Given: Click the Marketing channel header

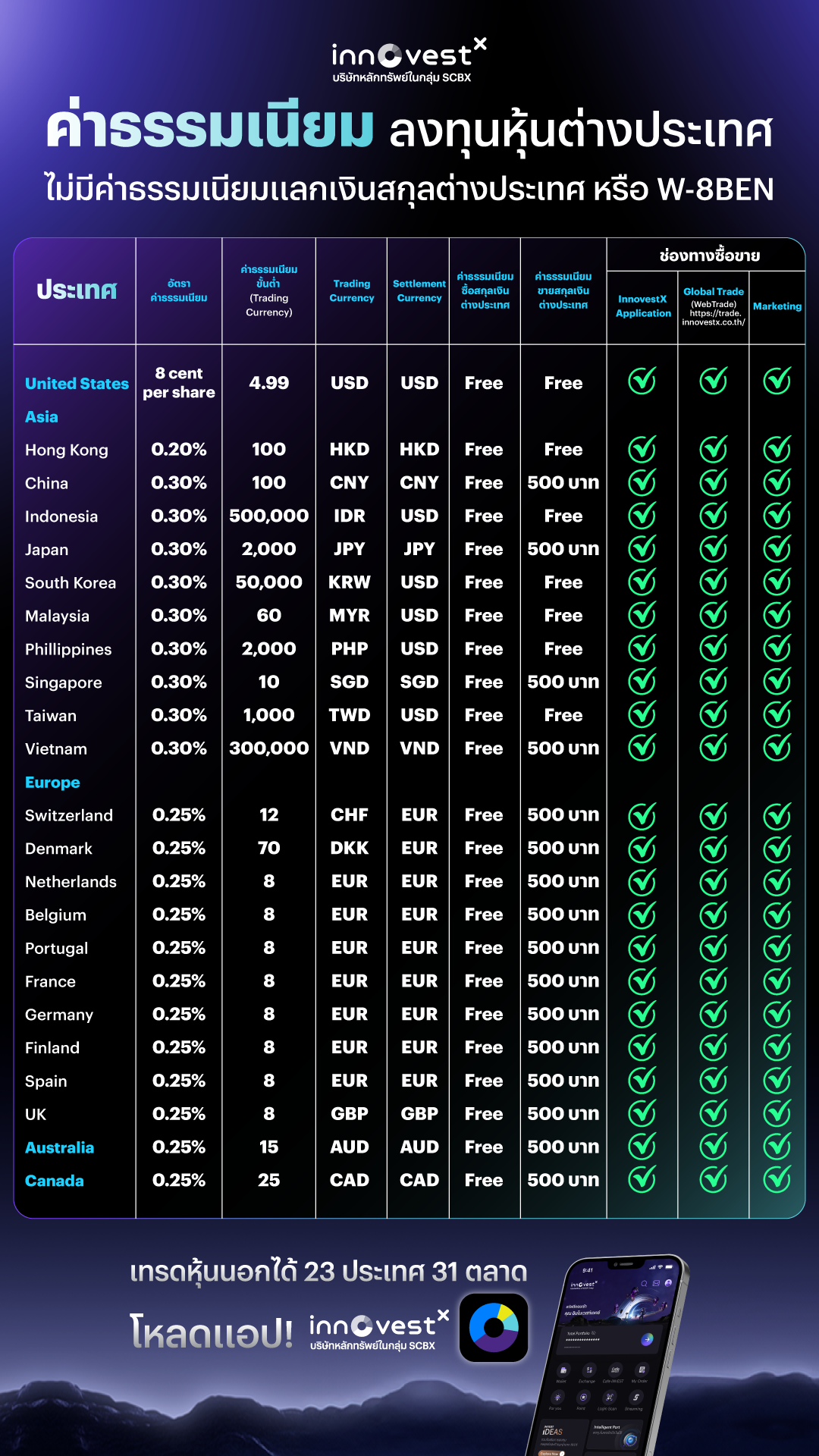Looking at the screenshot, I should tap(777, 306).
